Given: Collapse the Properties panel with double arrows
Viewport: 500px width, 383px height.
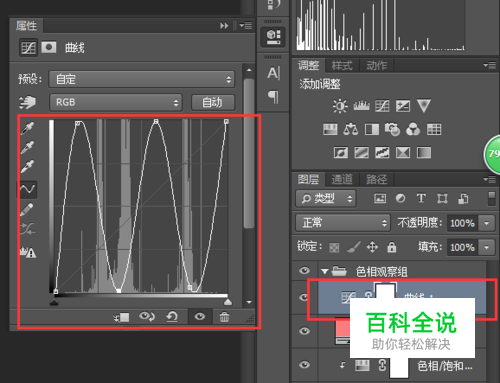Looking at the screenshot, I should (x=224, y=25).
